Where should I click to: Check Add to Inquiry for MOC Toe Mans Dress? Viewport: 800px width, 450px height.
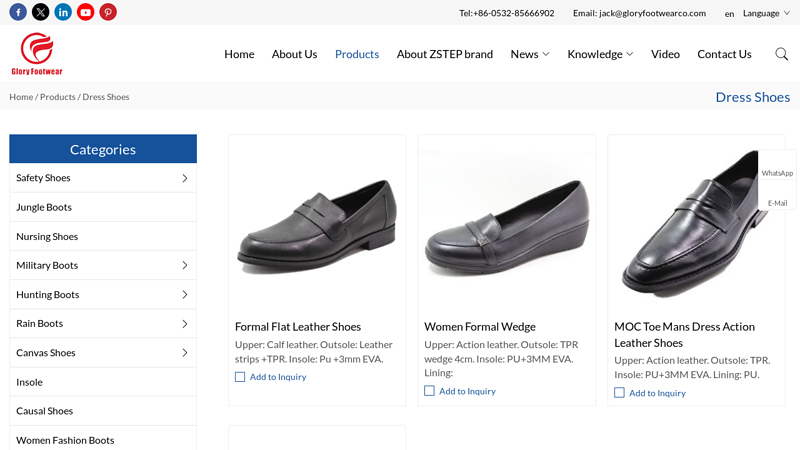pos(619,393)
